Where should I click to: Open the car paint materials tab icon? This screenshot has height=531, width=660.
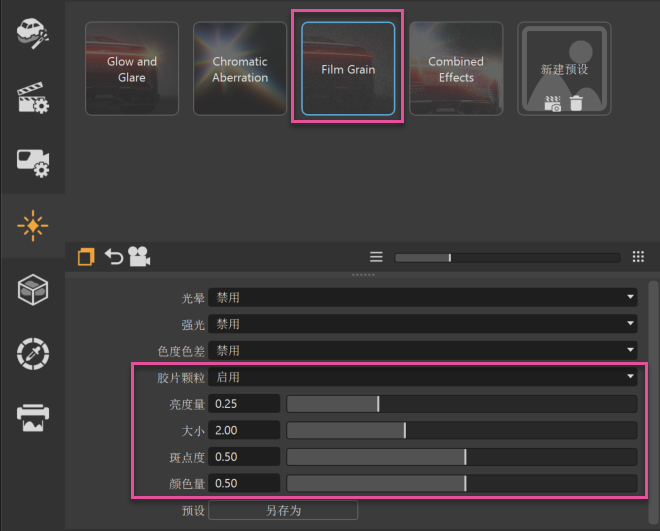(33, 33)
